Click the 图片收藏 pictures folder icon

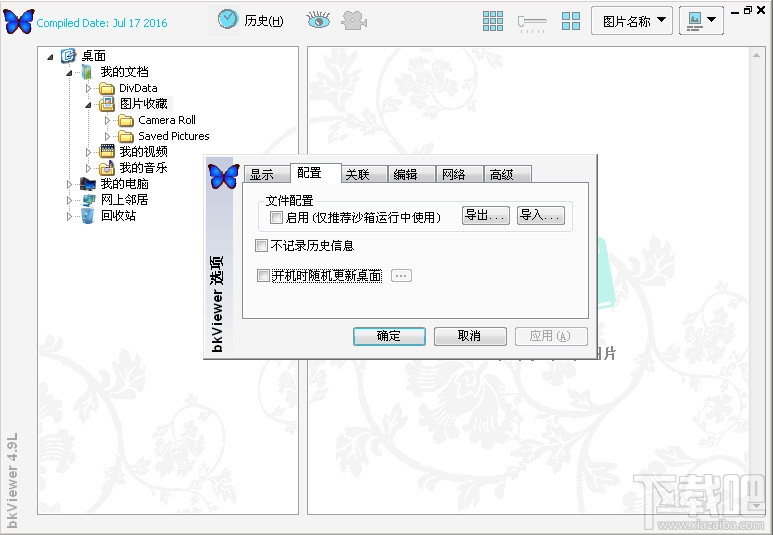[106, 104]
